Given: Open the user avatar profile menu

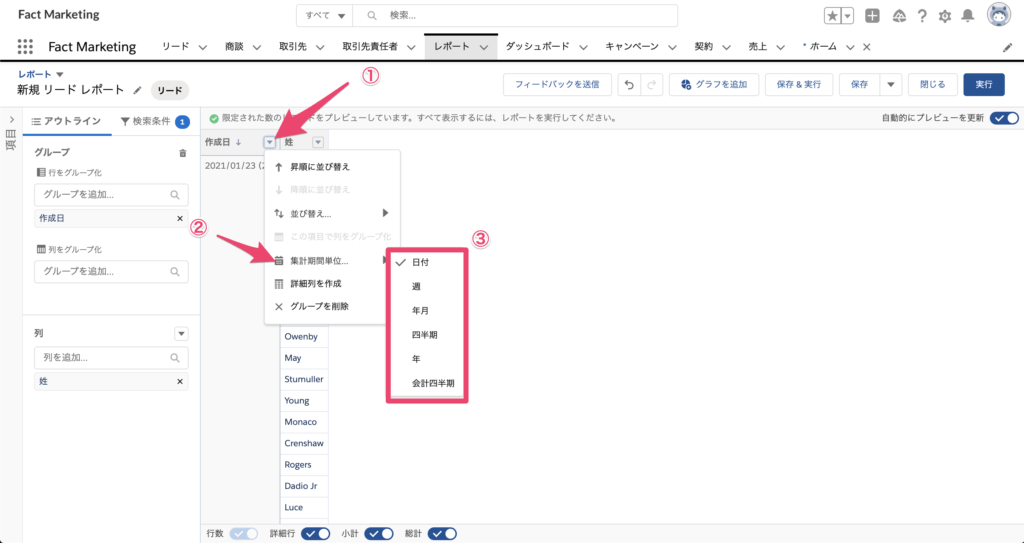Looking at the screenshot, I should point(999,14).
